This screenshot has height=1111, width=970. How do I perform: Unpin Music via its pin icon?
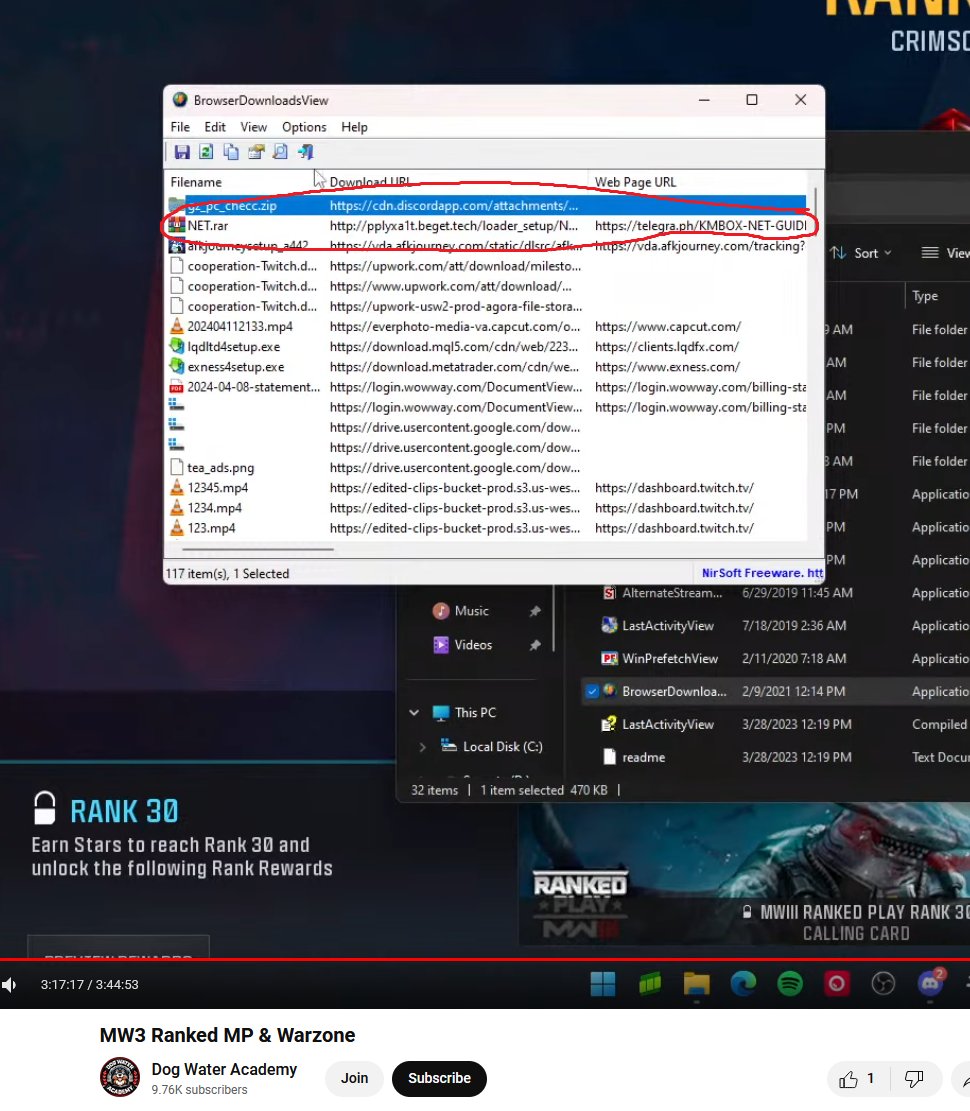click(535, 611)
